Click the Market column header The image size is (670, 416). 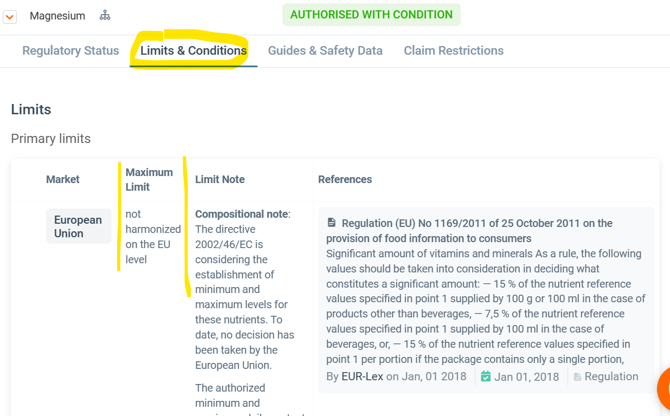[x=63, y=180]
